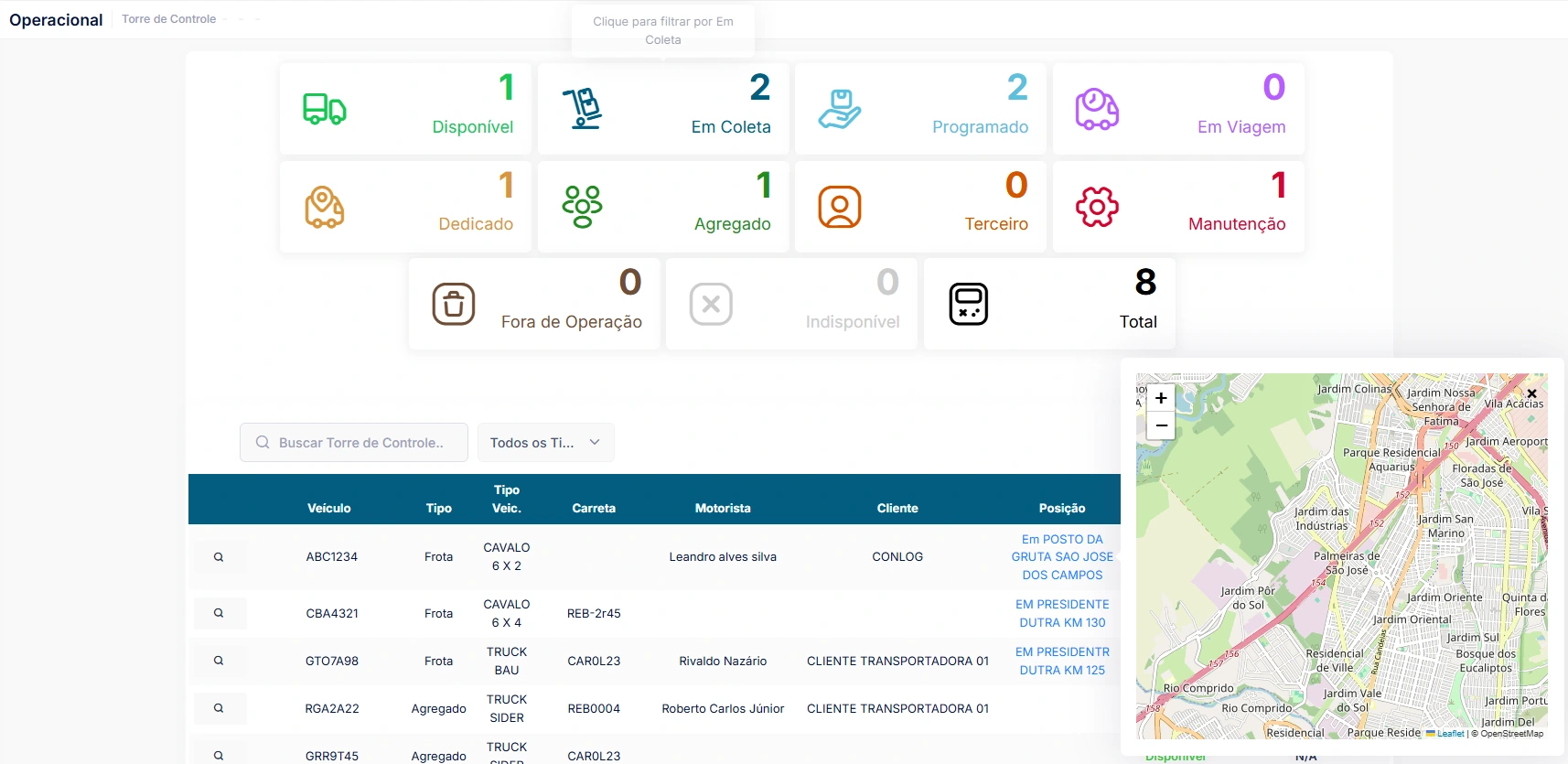This screenshot has width=1568, height=764.
Task: Sort by the Motorista column header
Action: coord(723,508)
